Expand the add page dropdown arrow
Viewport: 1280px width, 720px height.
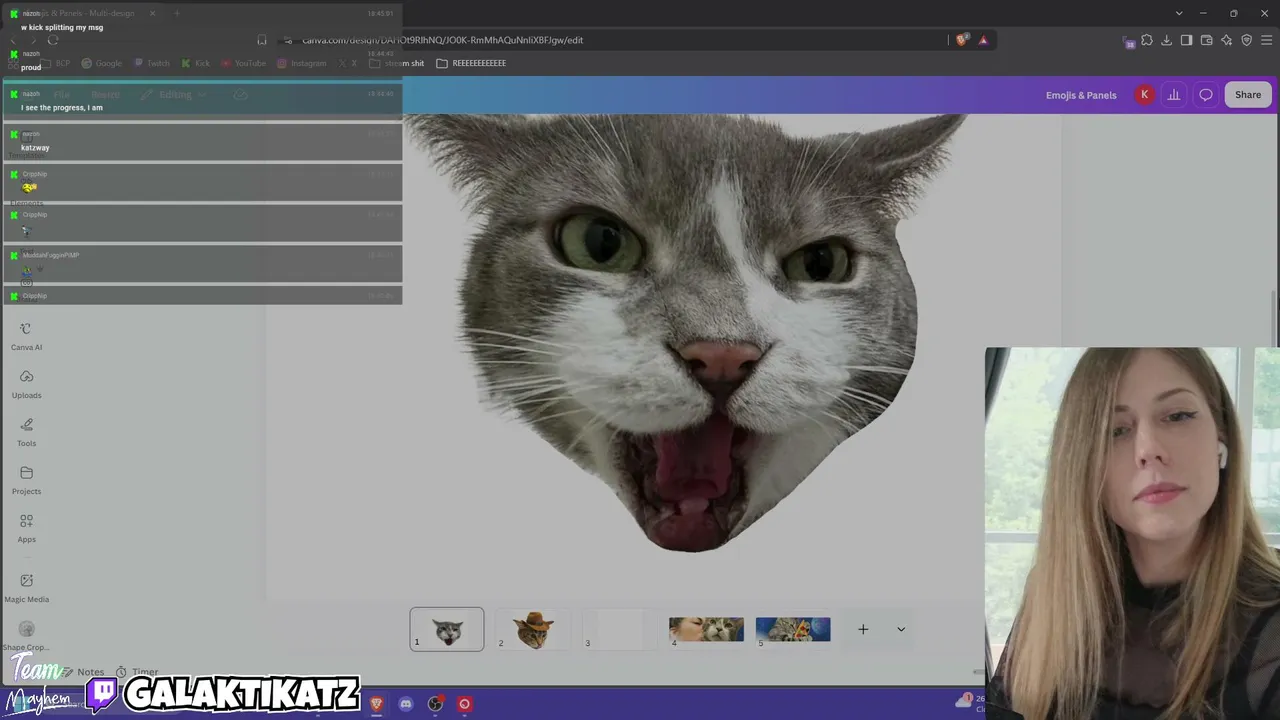pos(901,629)
